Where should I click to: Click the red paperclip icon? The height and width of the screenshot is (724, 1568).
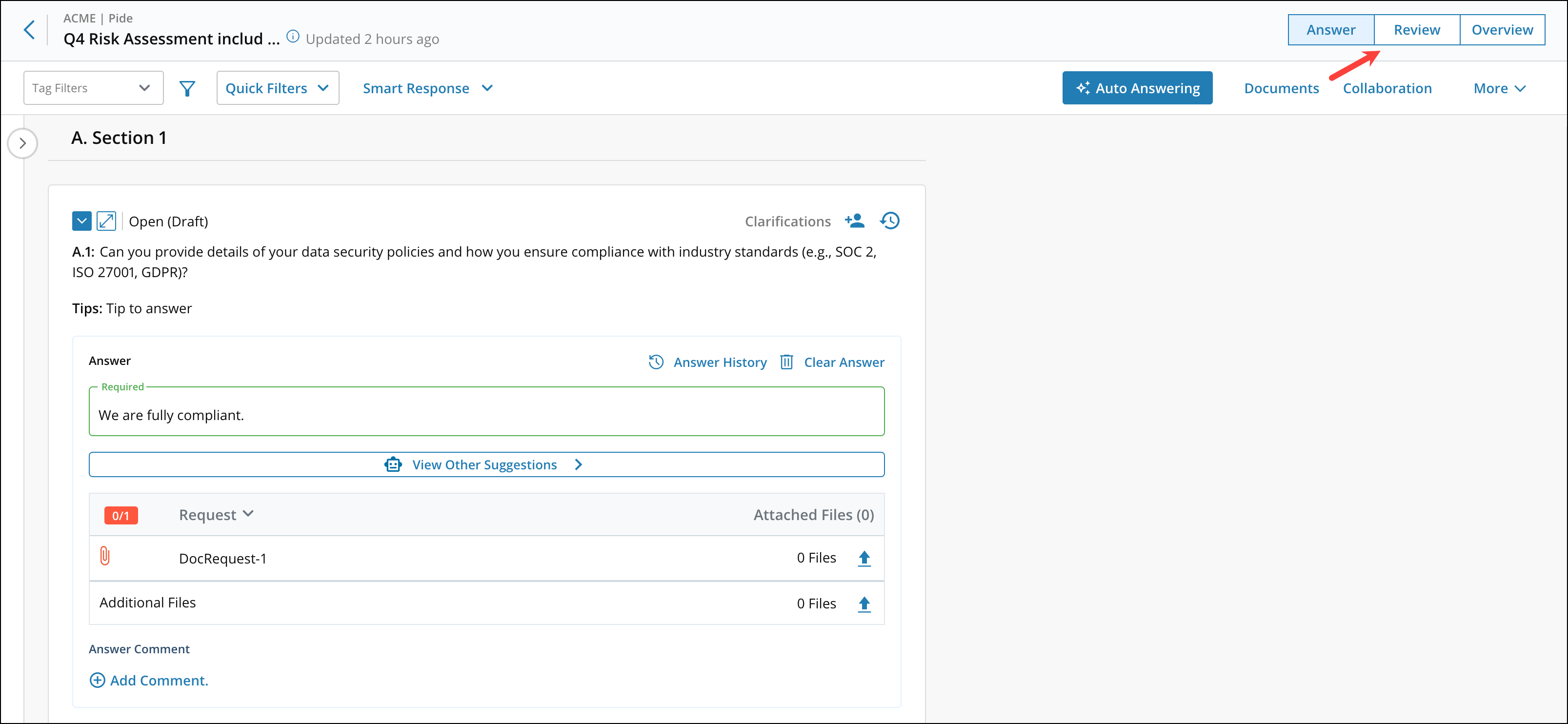click(x=105, y=557)
